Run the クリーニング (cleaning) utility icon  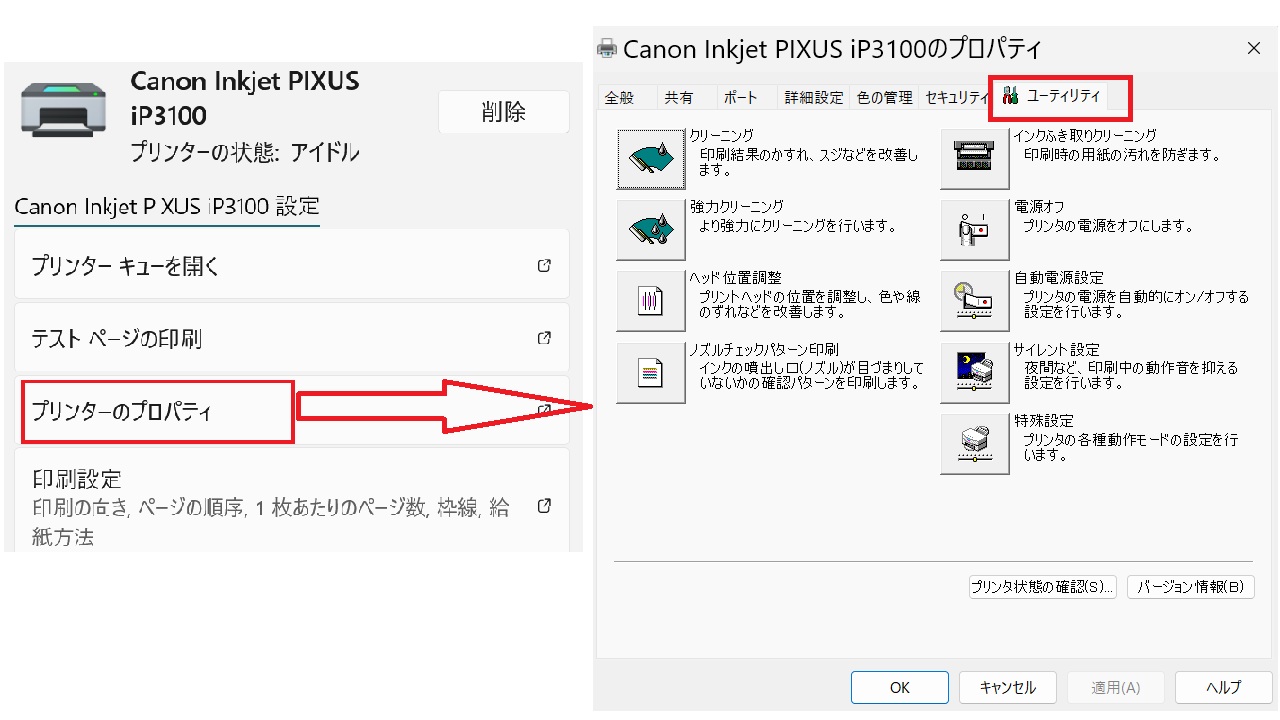point(650,158)
